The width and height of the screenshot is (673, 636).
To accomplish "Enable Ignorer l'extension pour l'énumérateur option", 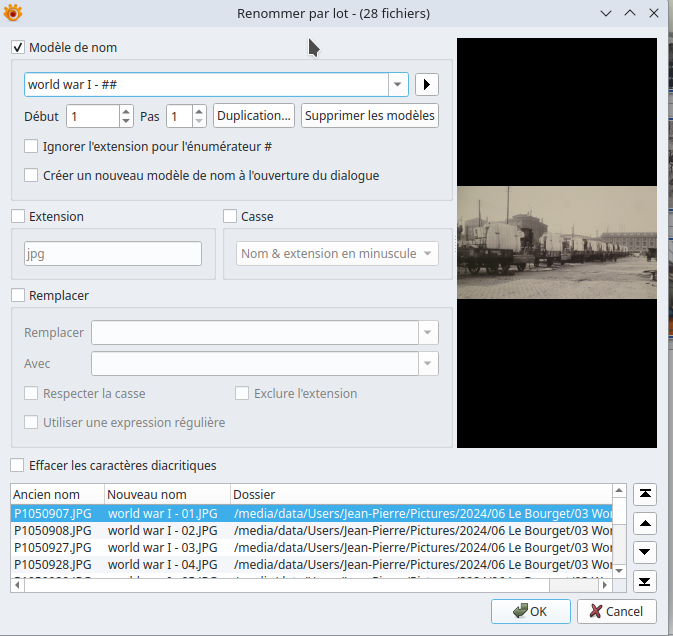I will click(x=32, y=146).
